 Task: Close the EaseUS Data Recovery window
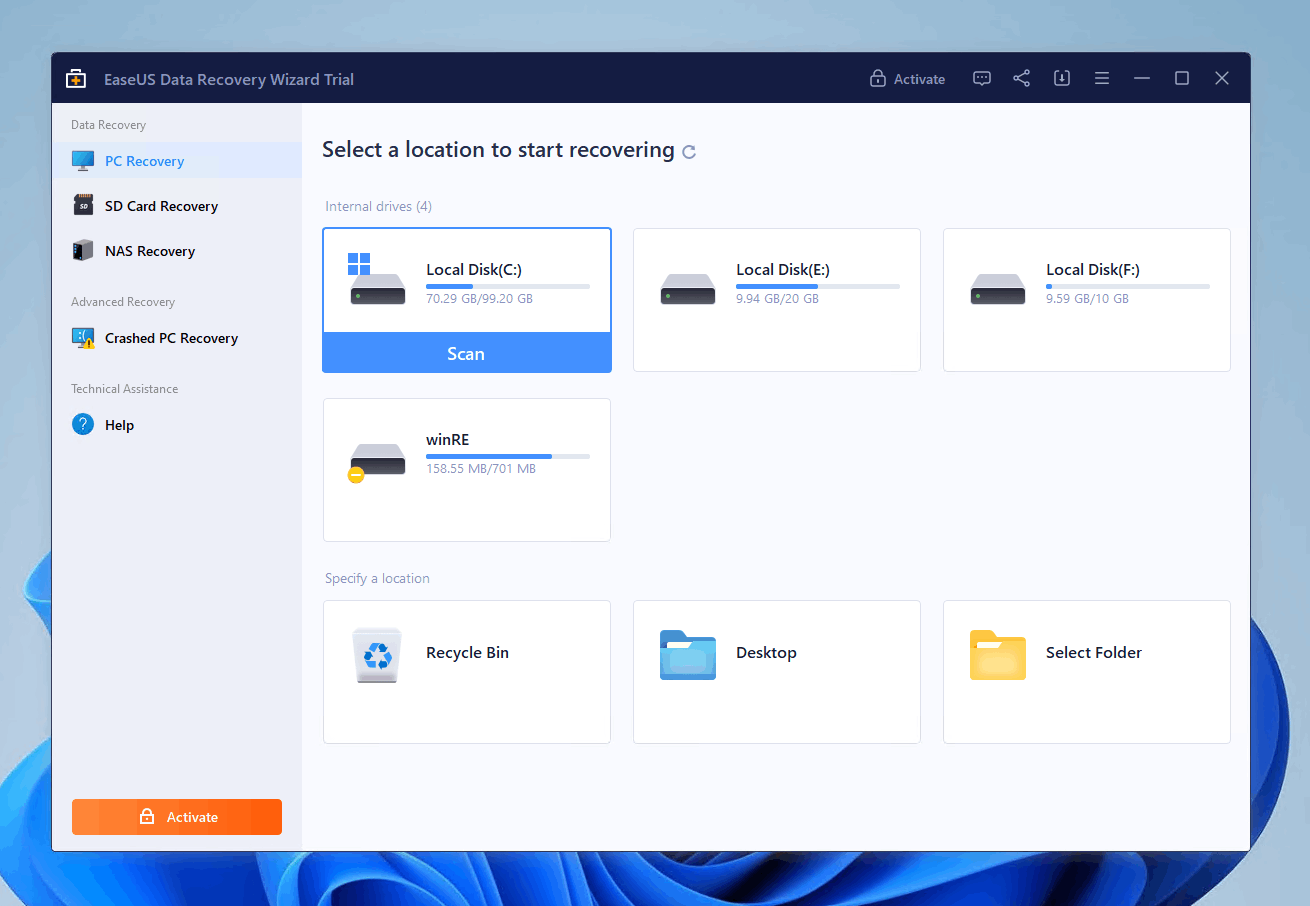pos(1222,78)
